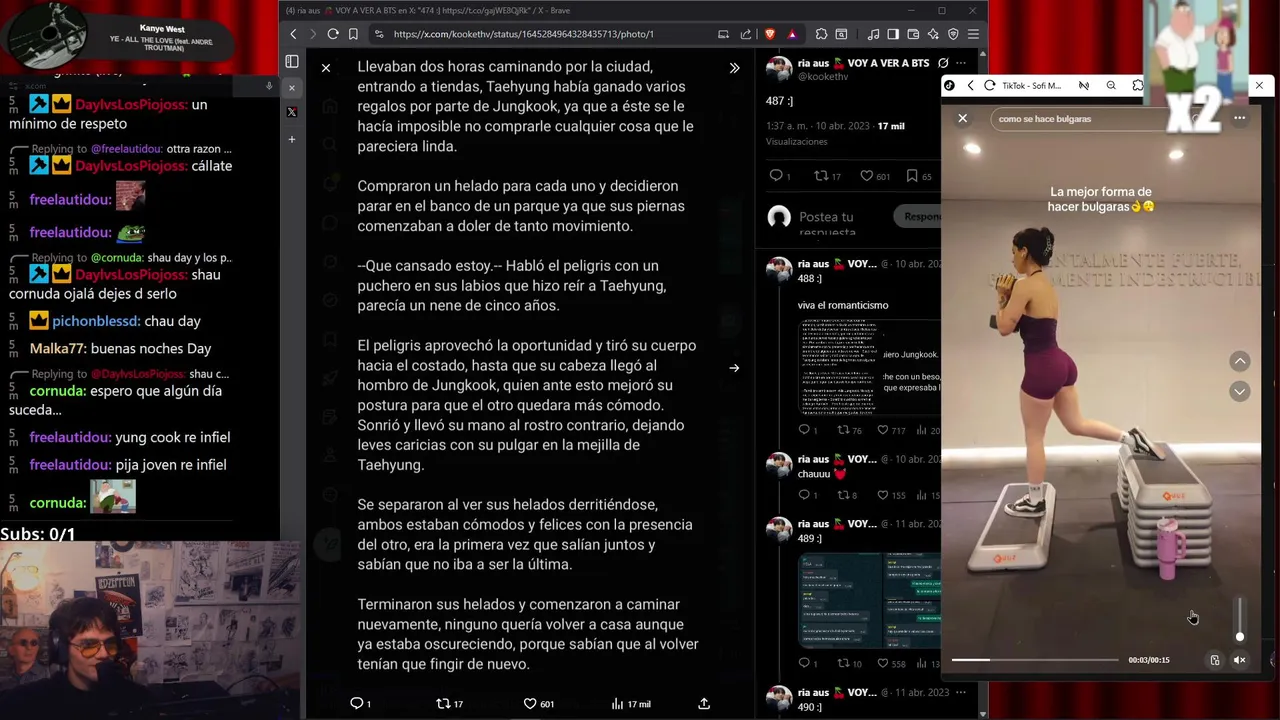This screenshot has width=1280, height=720.
Task: Go to next photo with arrow
Action: coord(734,368)
